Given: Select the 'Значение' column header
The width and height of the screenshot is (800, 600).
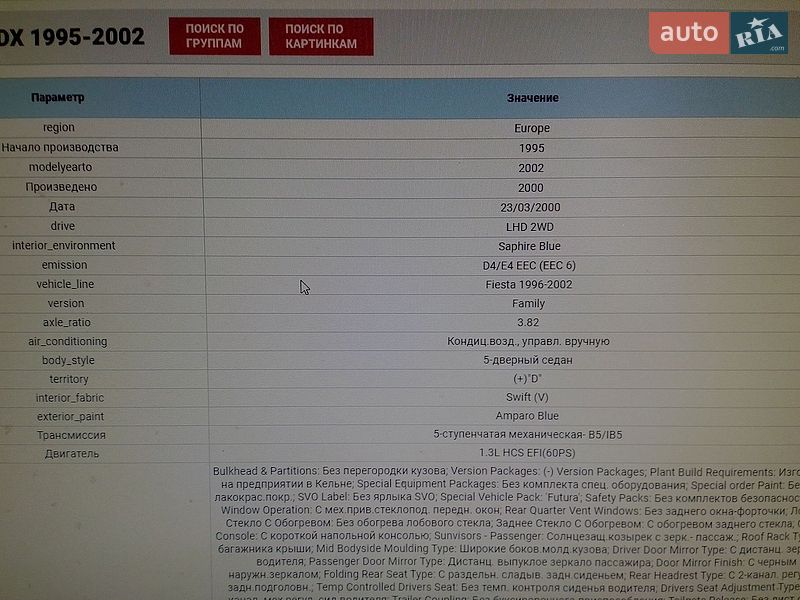Looking at the screenshot, I should click(x=533, y=98).
